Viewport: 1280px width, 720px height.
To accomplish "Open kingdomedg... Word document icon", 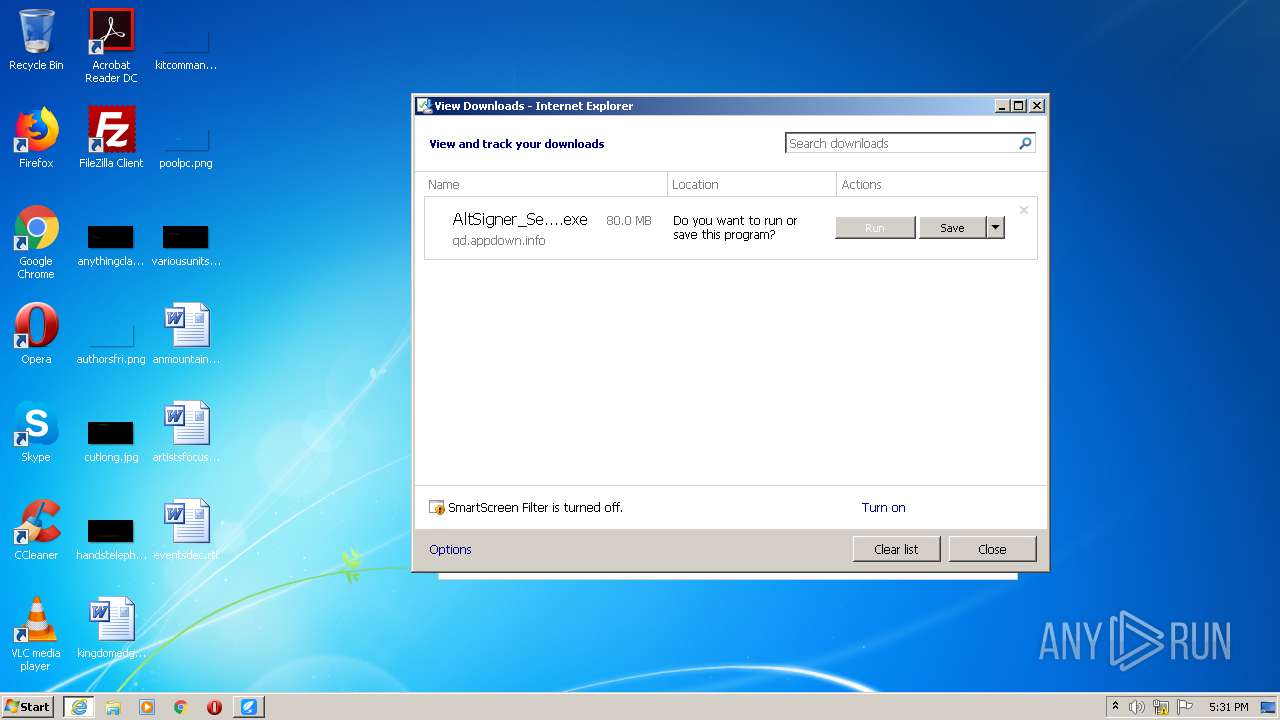I will [111, 628].
